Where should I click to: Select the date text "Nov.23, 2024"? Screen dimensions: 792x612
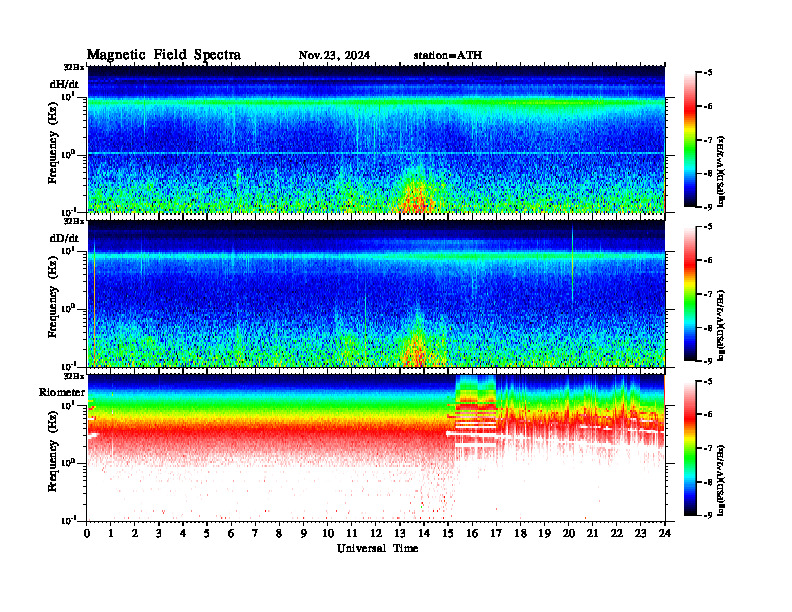click(x=334, y=56)
